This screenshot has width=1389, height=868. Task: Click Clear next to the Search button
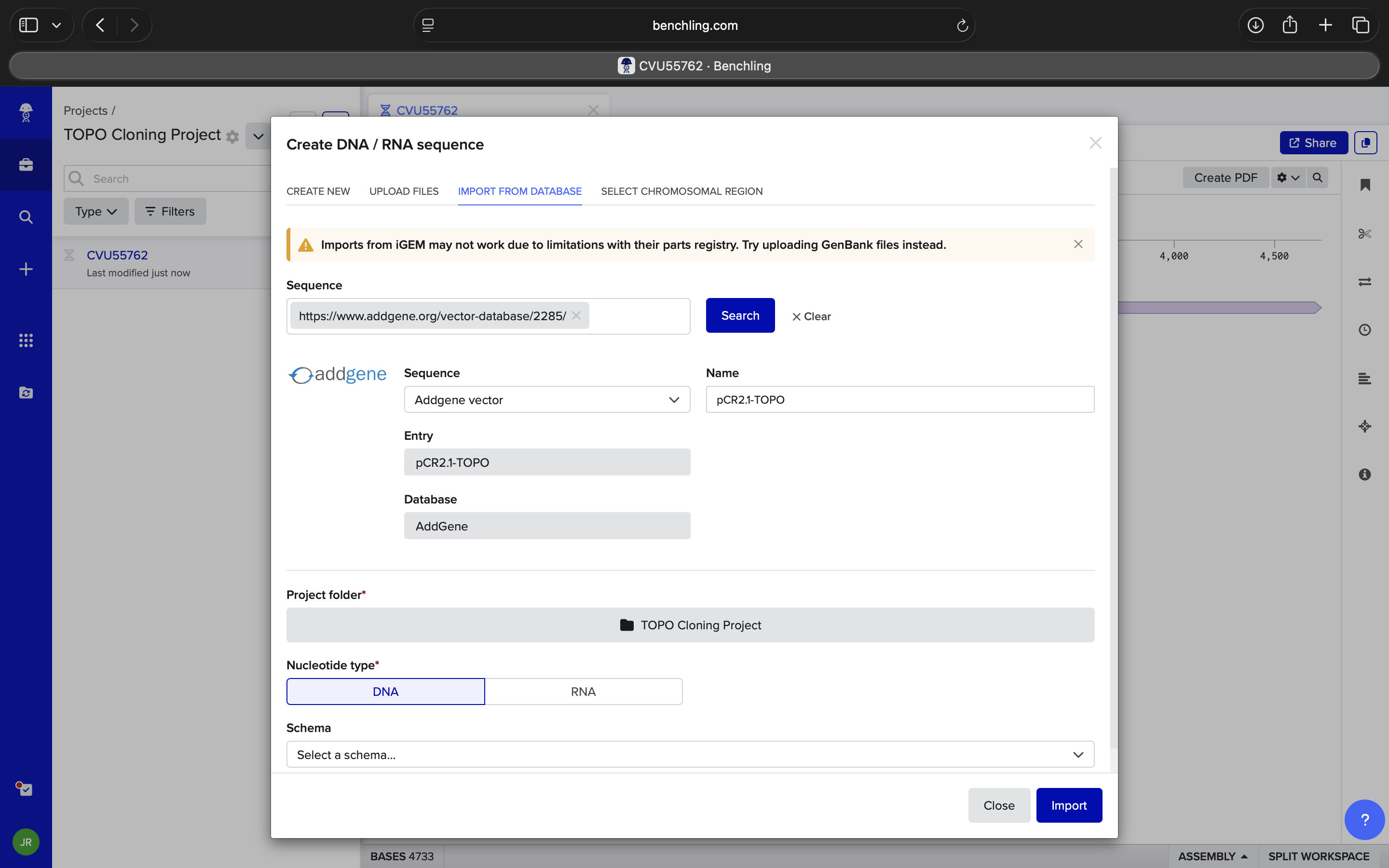[x=812, y=316]
